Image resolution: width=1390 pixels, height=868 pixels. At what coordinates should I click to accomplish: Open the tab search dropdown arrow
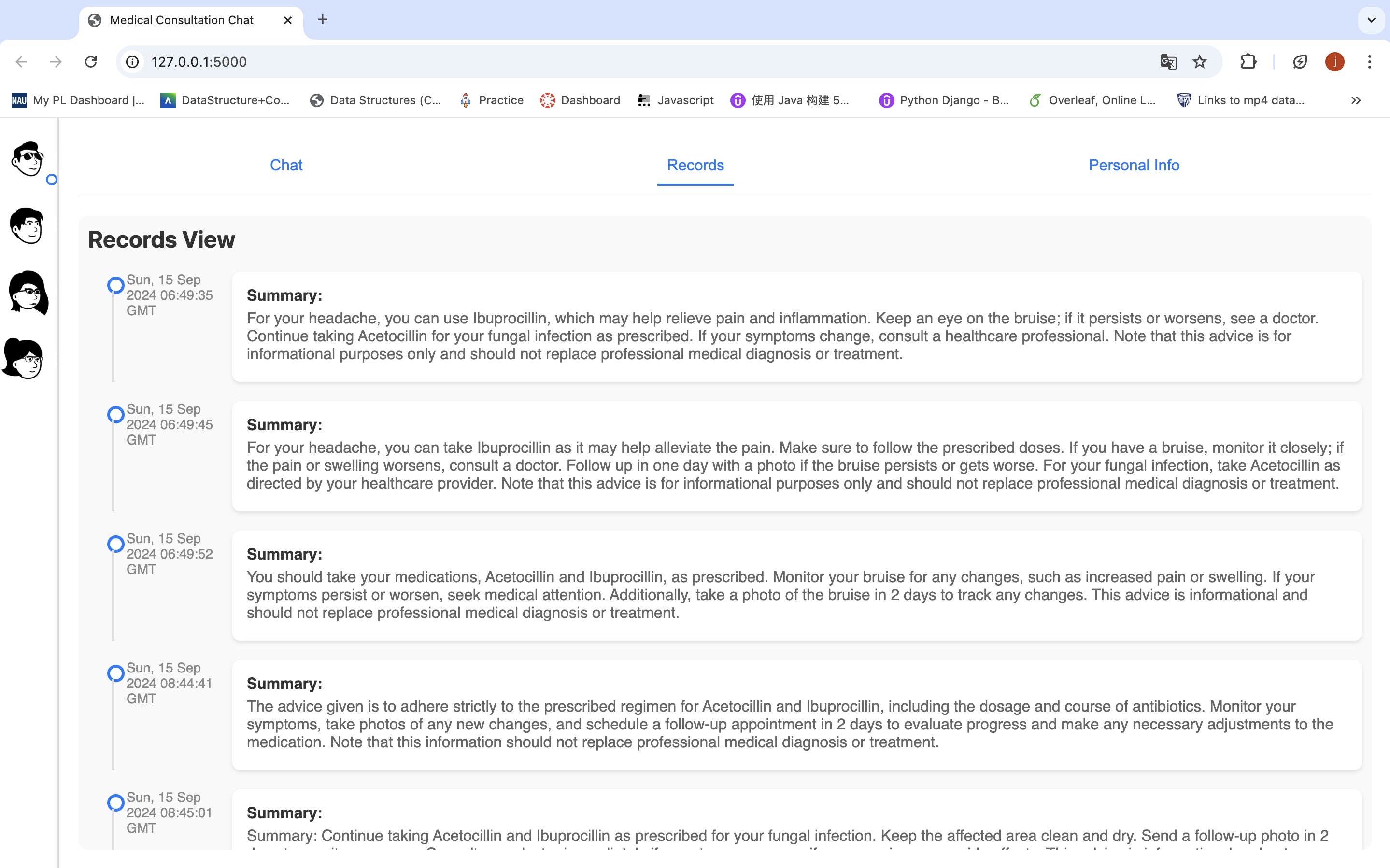tap(1372, 20)
